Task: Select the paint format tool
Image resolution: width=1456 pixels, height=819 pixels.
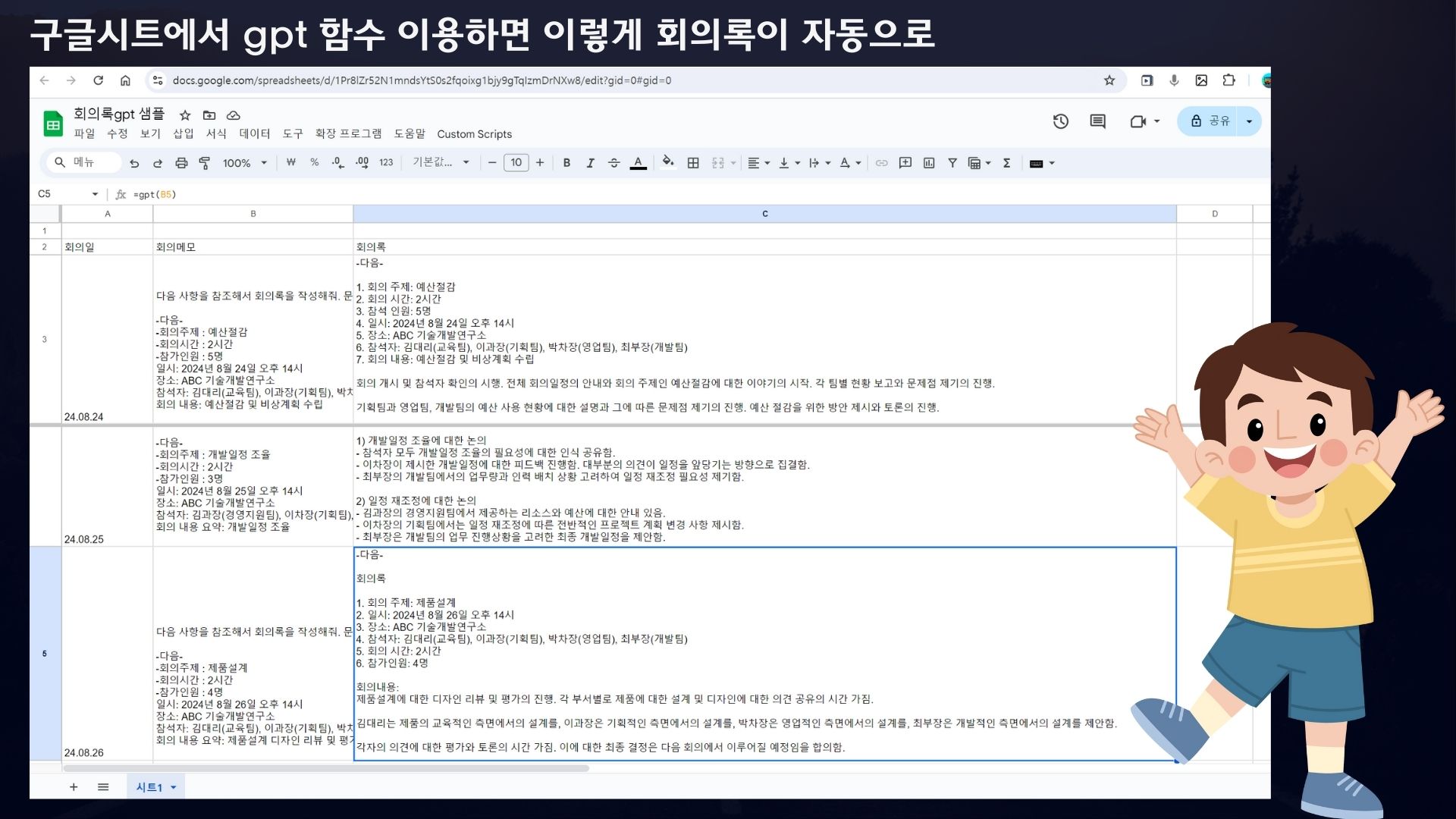Action: (x=205, y=163)
